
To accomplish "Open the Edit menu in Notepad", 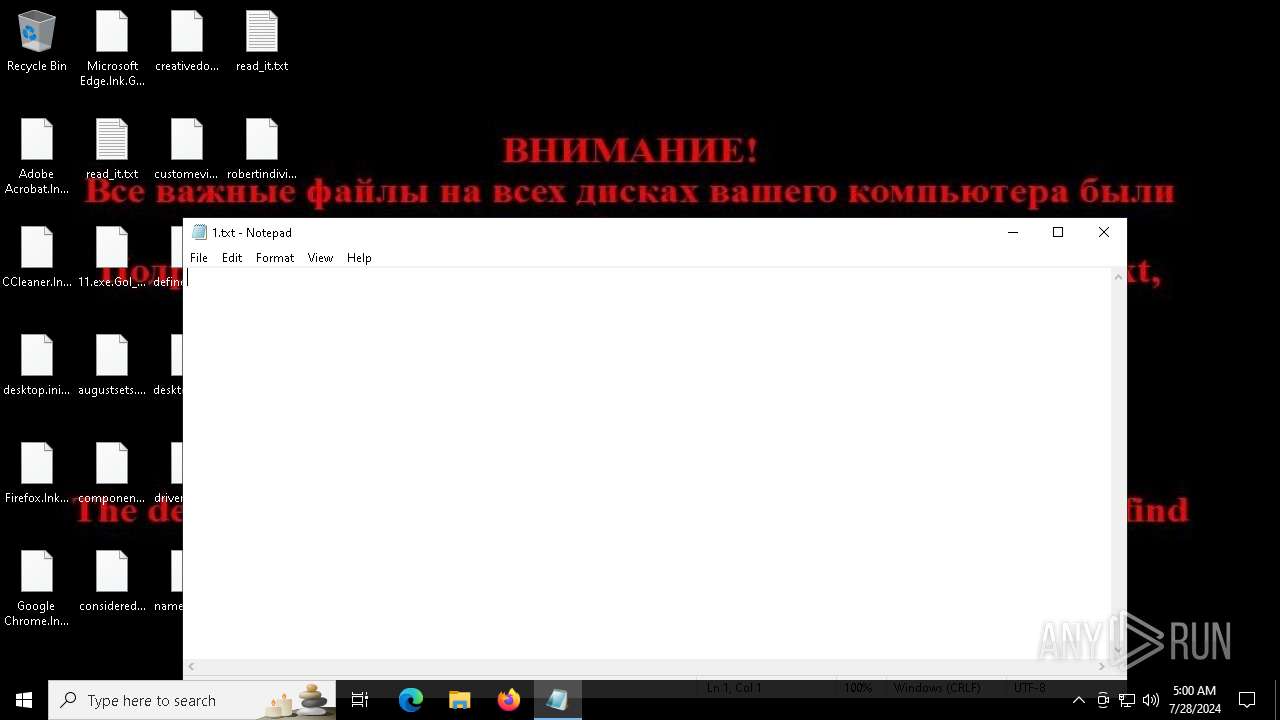I will (232, 258).
